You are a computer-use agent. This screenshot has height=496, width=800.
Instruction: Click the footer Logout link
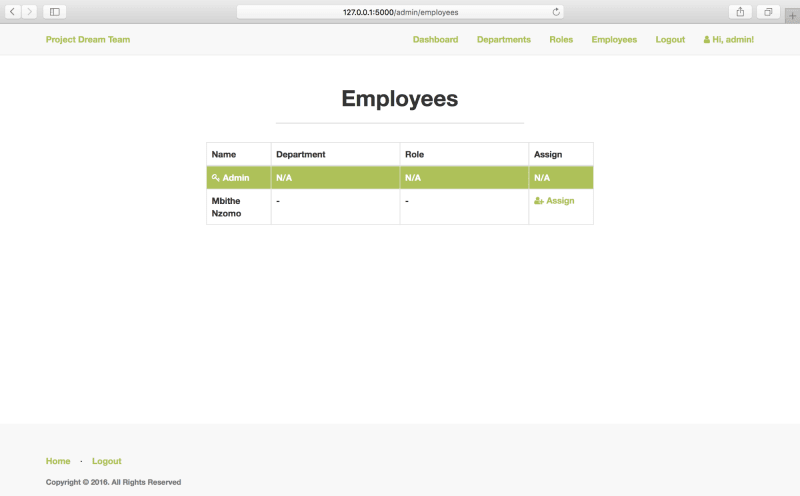click(107, 461)
